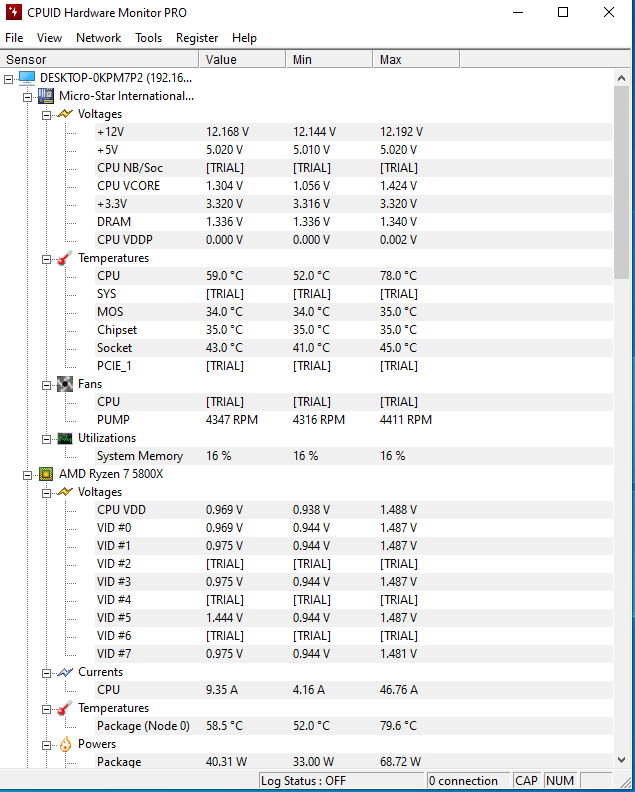Open the Network menu

click(x=99, y=38)
